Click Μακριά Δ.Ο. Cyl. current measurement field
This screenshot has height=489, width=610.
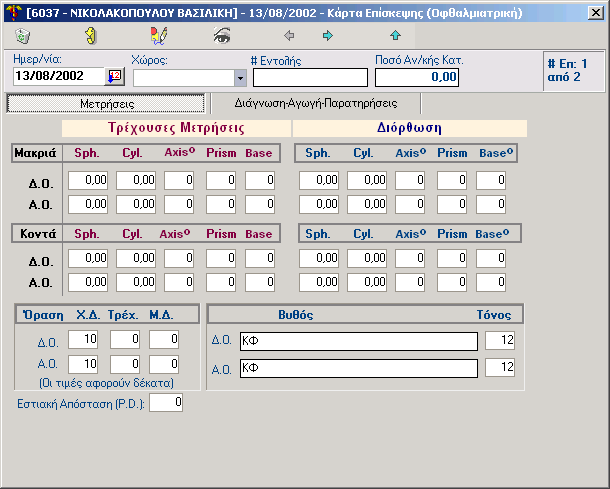pyautogui.click(x=136, y=181)
